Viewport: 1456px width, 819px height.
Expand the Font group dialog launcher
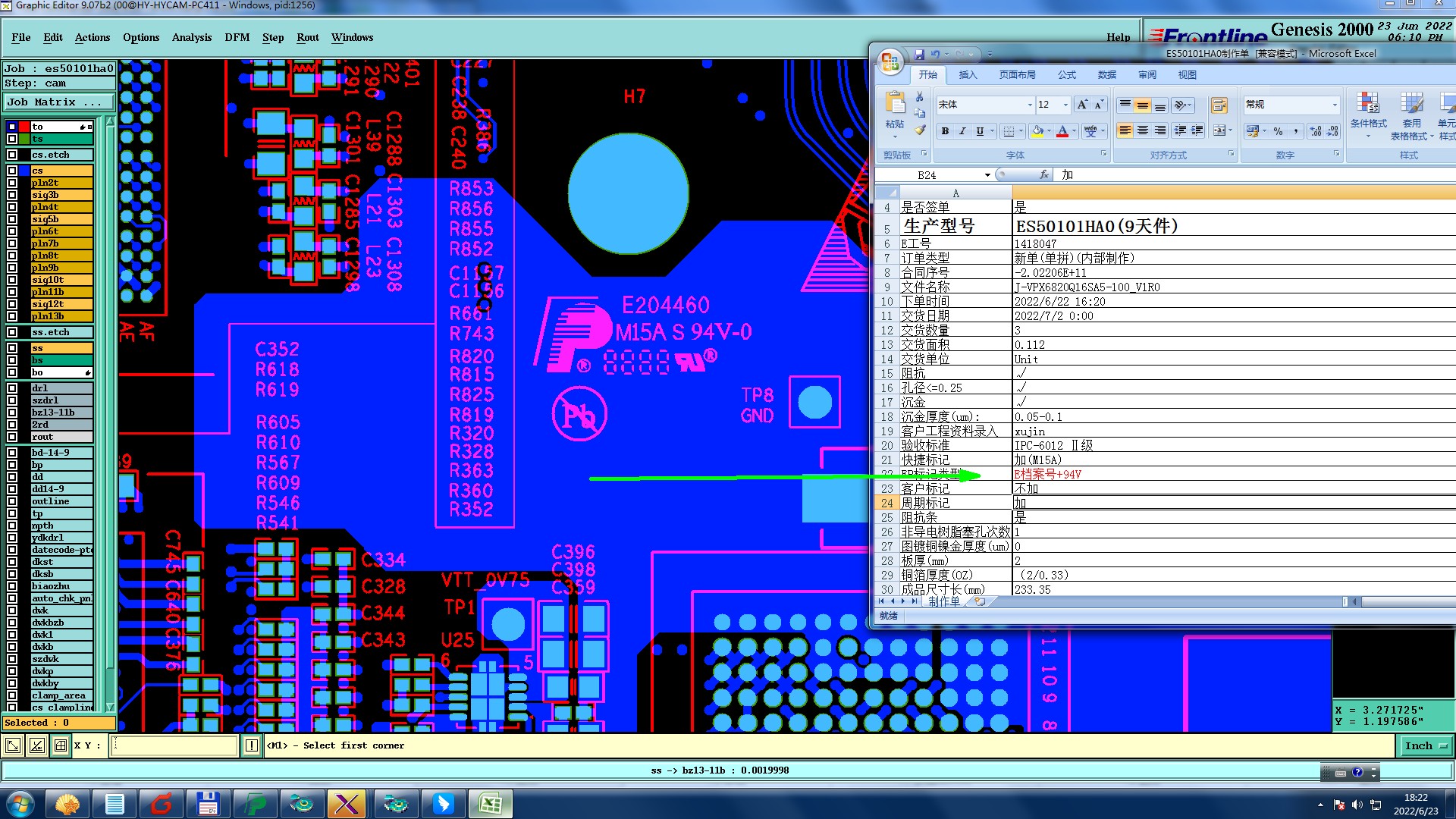pyautogui.click(x=1104, y=154)
